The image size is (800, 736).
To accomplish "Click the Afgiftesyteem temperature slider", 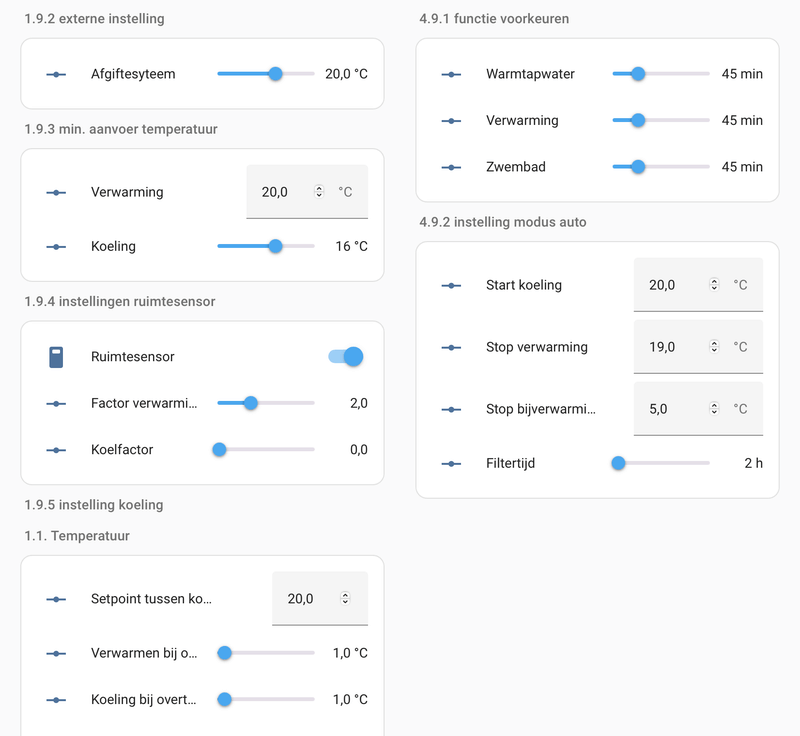I will (266, 74).
